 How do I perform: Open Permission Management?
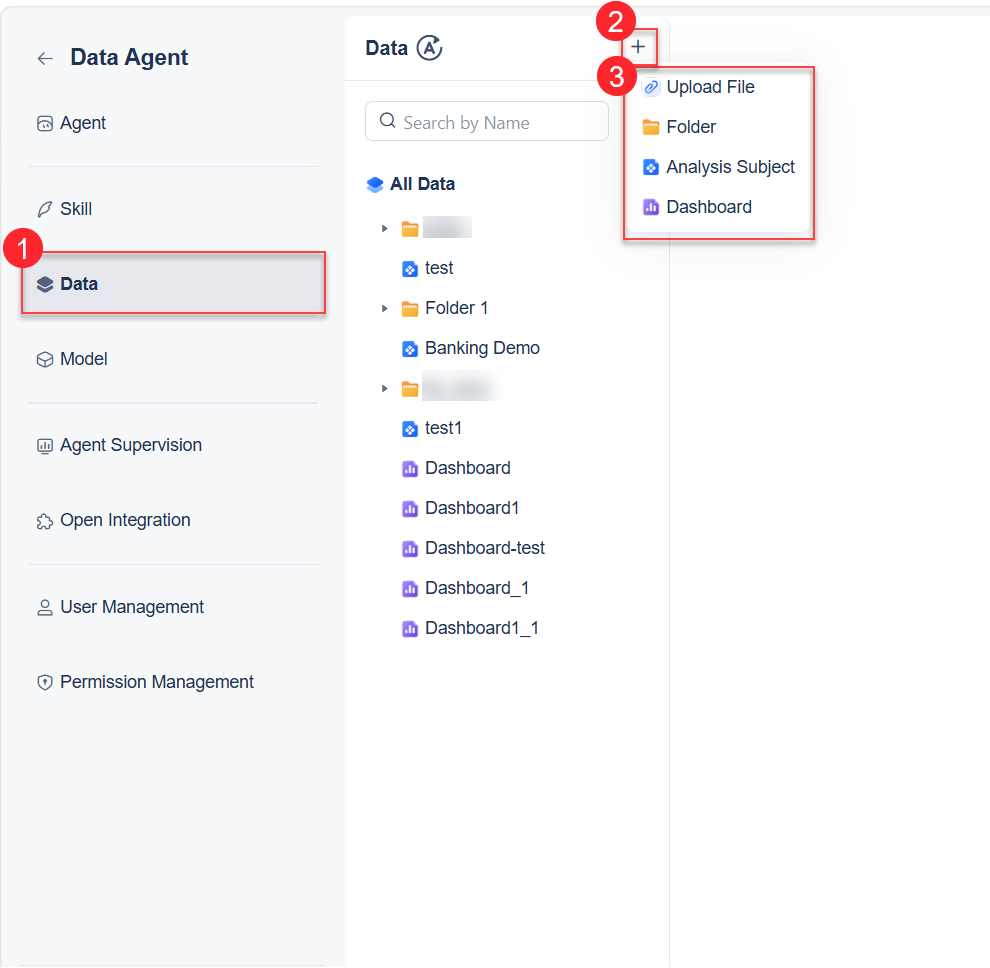point(157,683)
